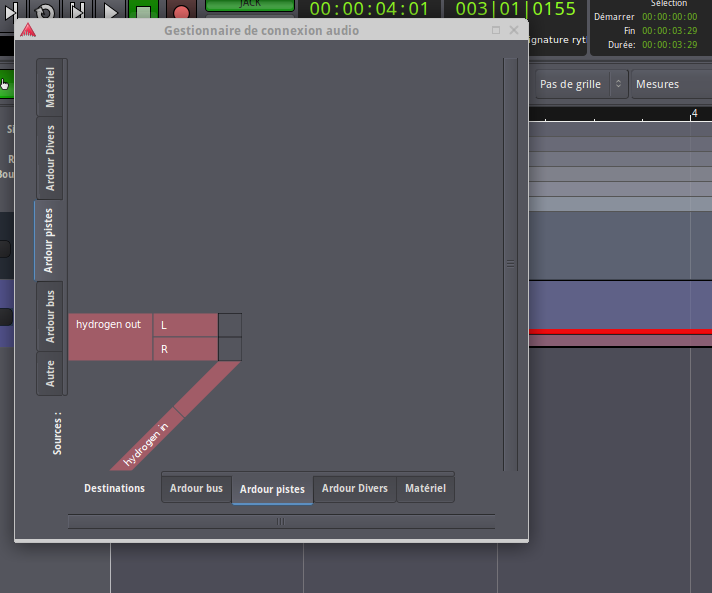Click the bars-beats clock 003|01|0155

[515, 9]
